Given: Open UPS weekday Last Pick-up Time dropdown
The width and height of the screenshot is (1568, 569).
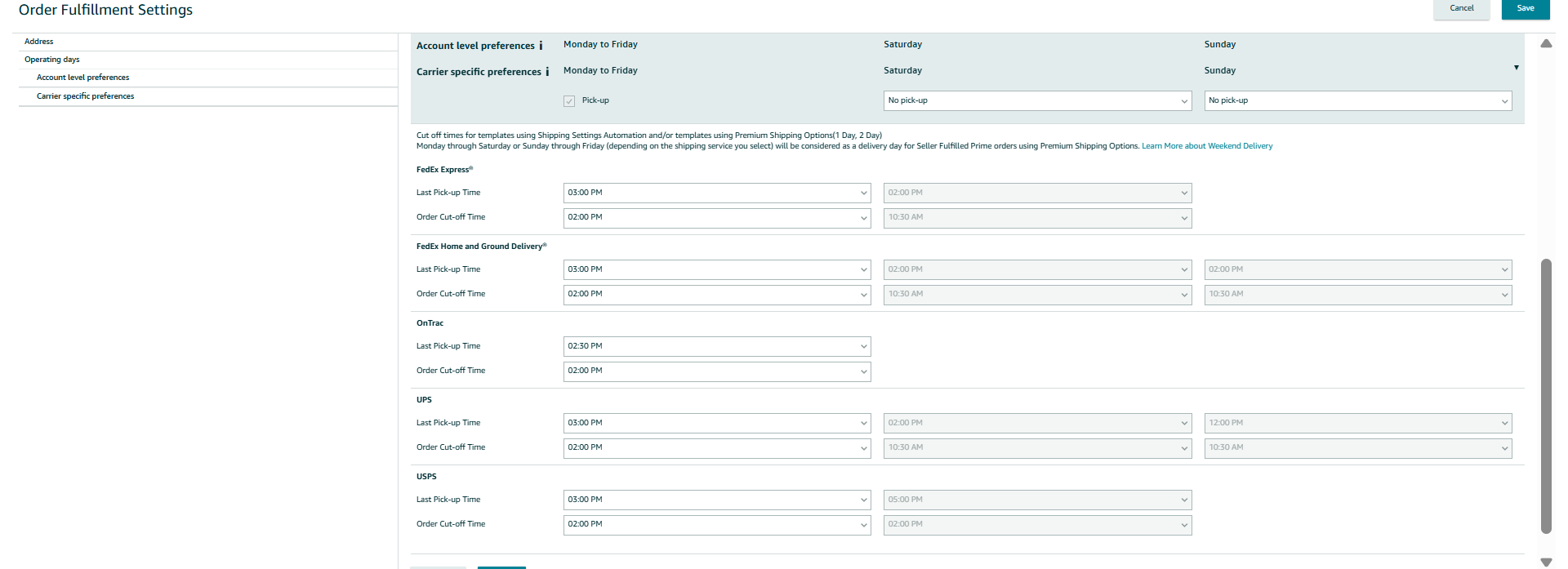Looking at the screenshot, I should (x=717, y=424).
